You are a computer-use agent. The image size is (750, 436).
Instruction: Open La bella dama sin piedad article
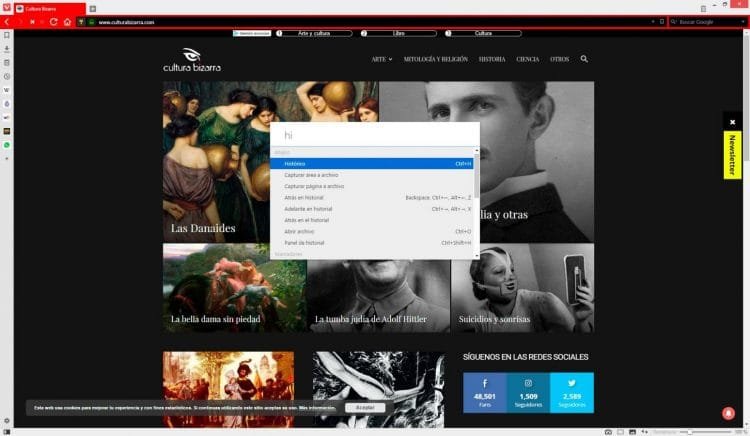tap(234, 288)
